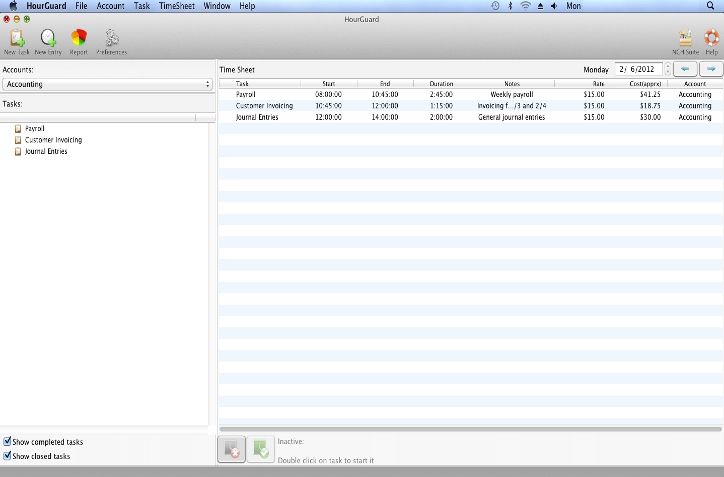Open the Accounts dropdown showing Accounting
This screenshot has width=724, height=477.
click(x=106, y=85)
